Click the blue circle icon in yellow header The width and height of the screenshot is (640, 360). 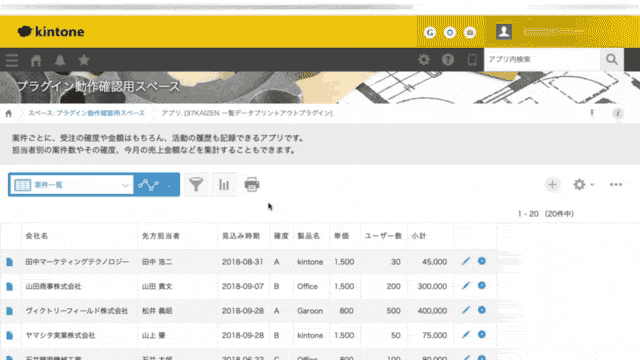pos(450,32)
